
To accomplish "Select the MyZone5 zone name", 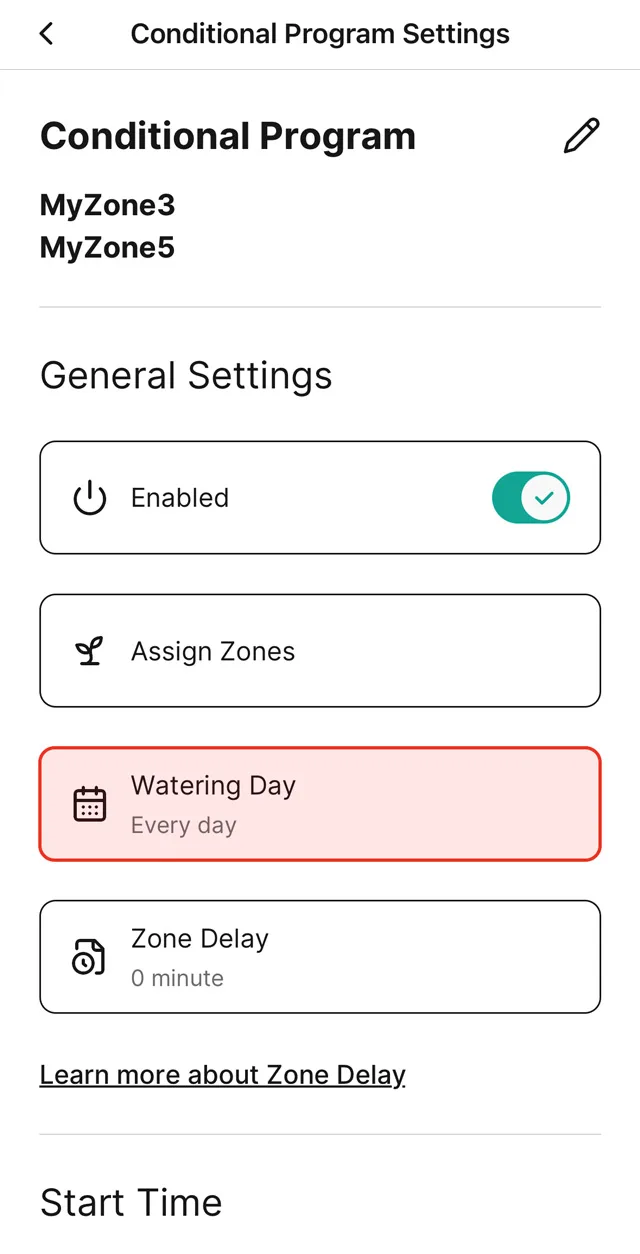I will click(x=107, y=247).
